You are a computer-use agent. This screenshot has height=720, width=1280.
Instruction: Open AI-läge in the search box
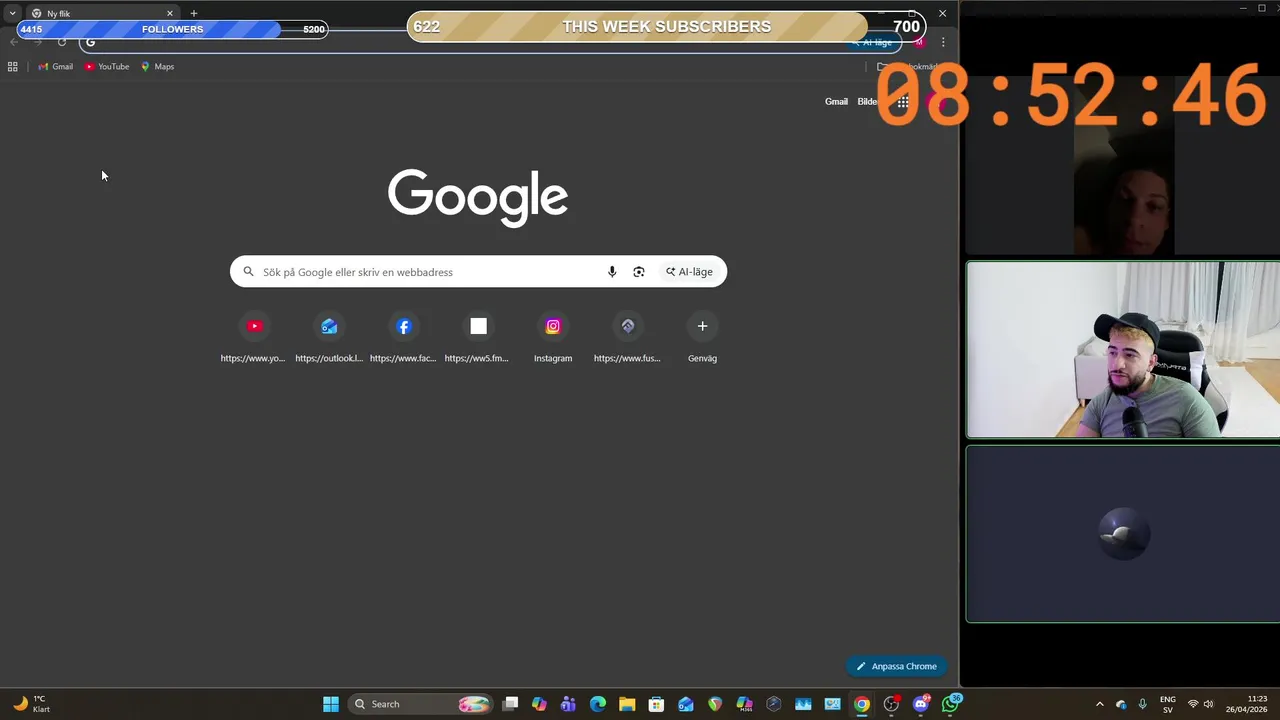click(689, 272)
